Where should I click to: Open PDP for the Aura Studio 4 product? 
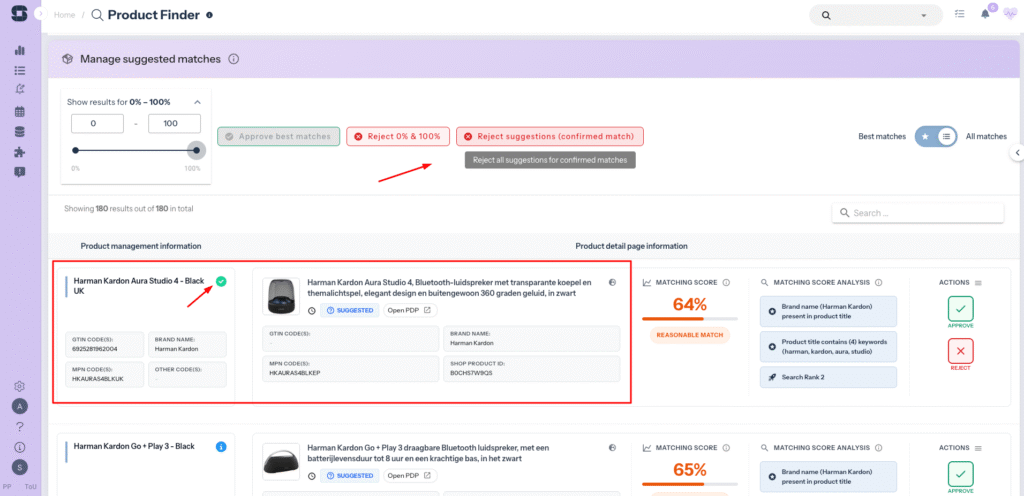[411, 310]
